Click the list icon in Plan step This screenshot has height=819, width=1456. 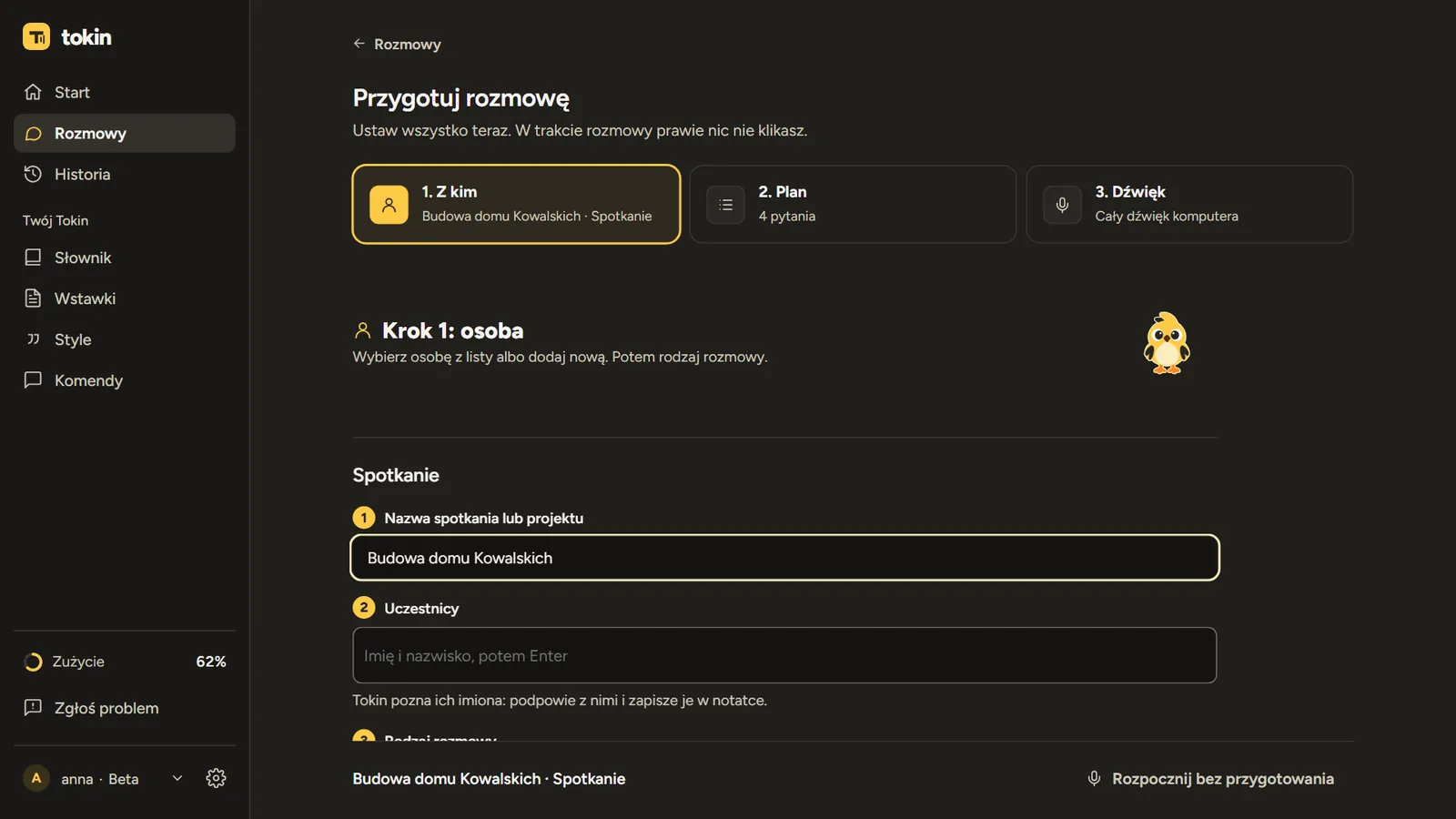[725, 205]
